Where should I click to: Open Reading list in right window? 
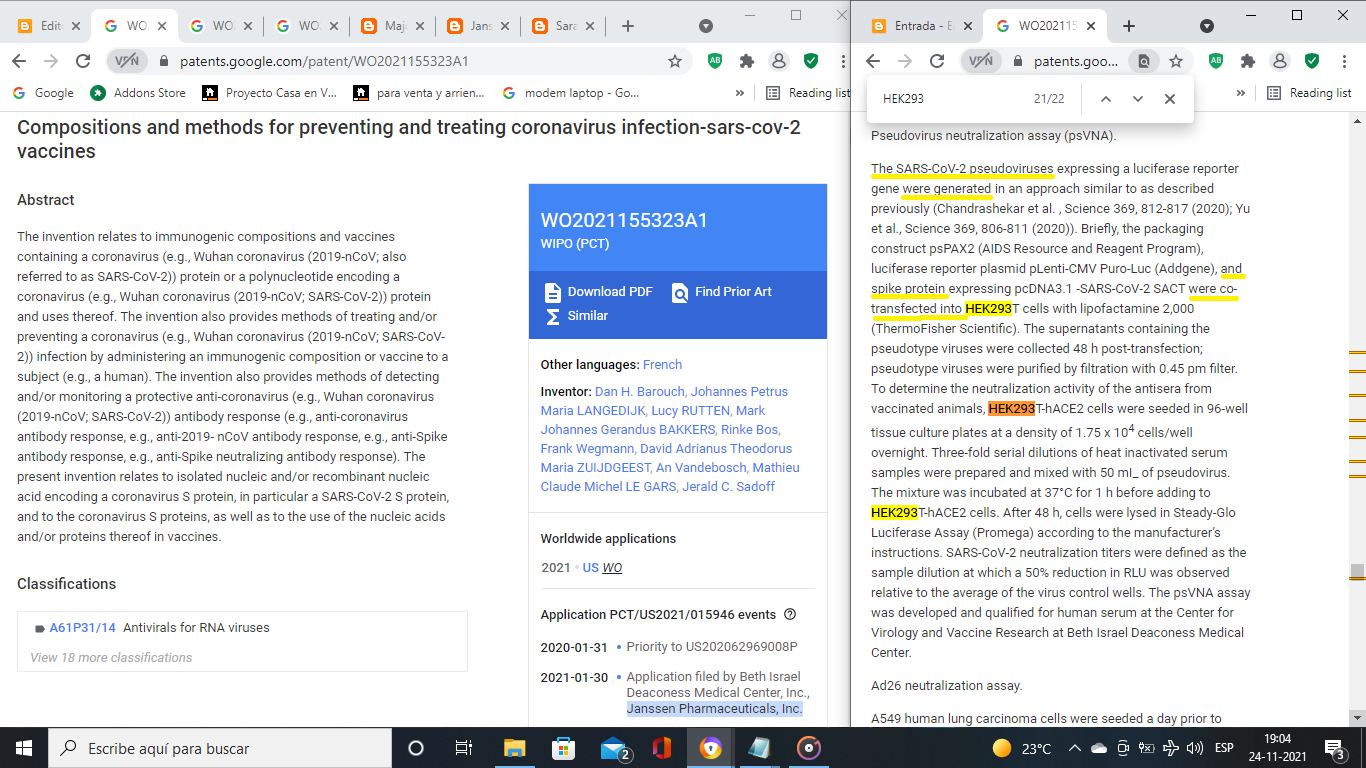click(1309, 93)
